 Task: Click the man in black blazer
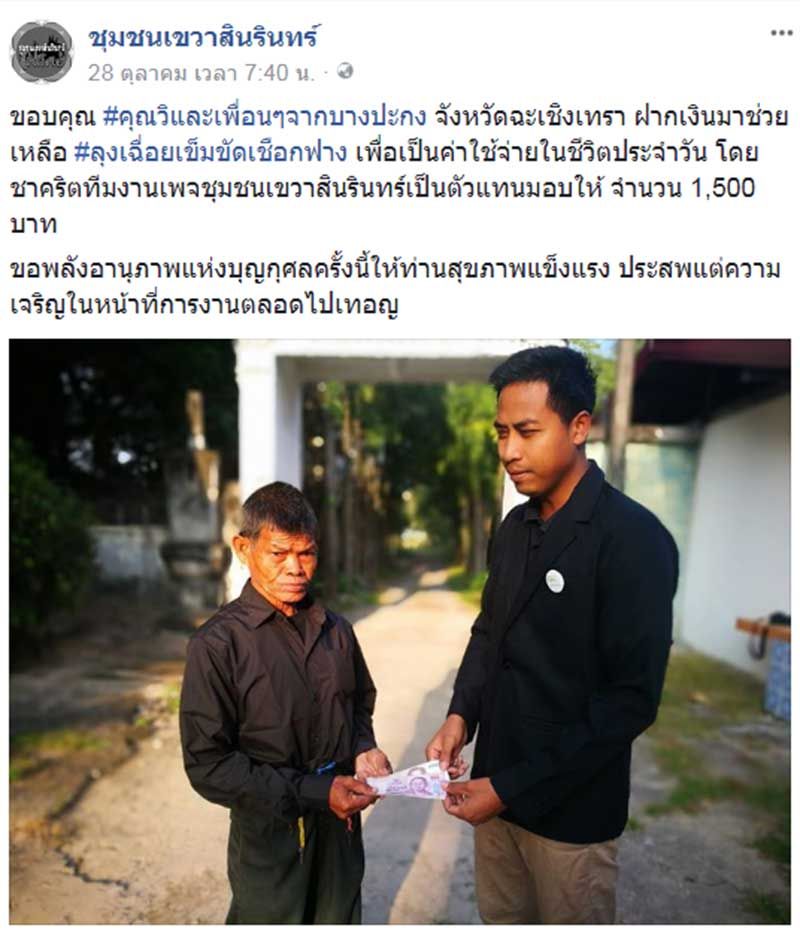(x=556, y=633)
